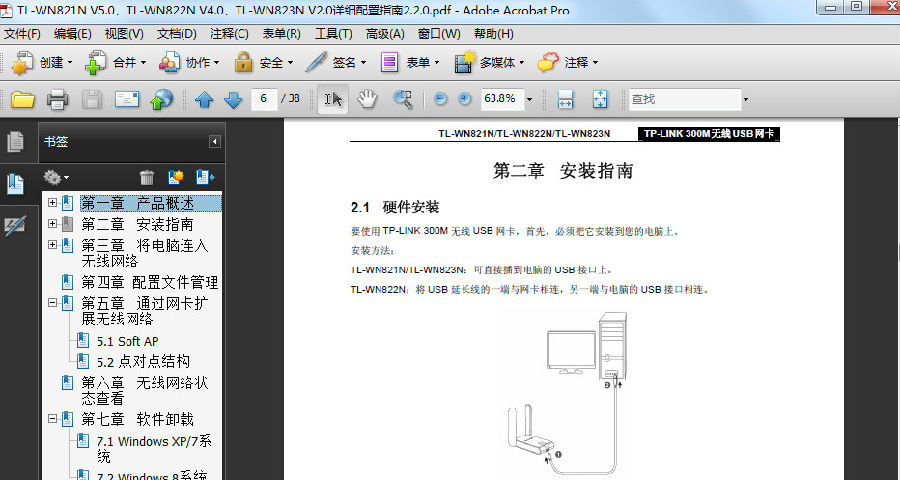
Task: Click the zoom in plus button
Action: pos(465,99)
